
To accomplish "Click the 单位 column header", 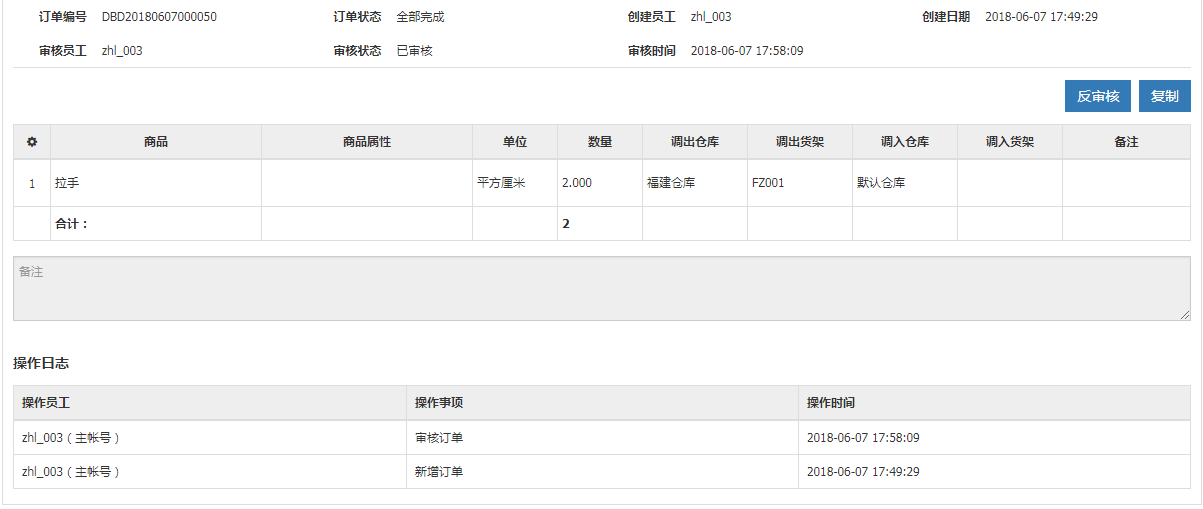I will [515, 142].
